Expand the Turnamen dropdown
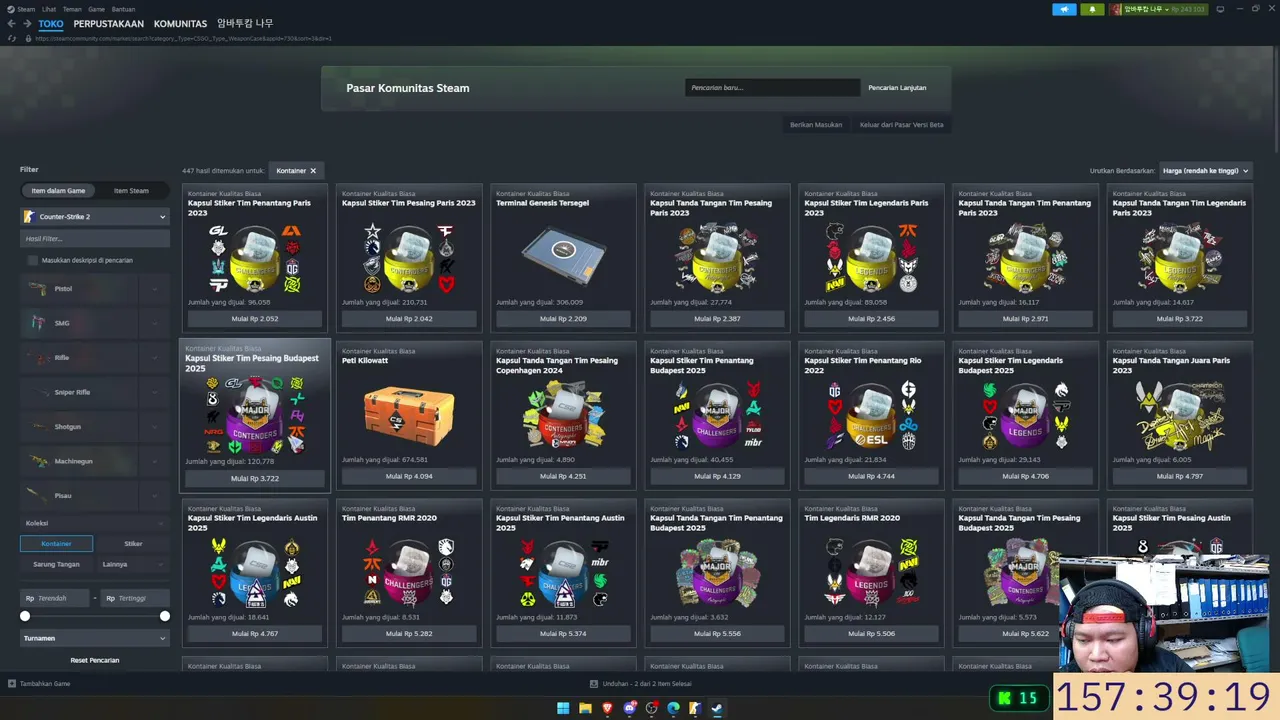 coord(95,638)
